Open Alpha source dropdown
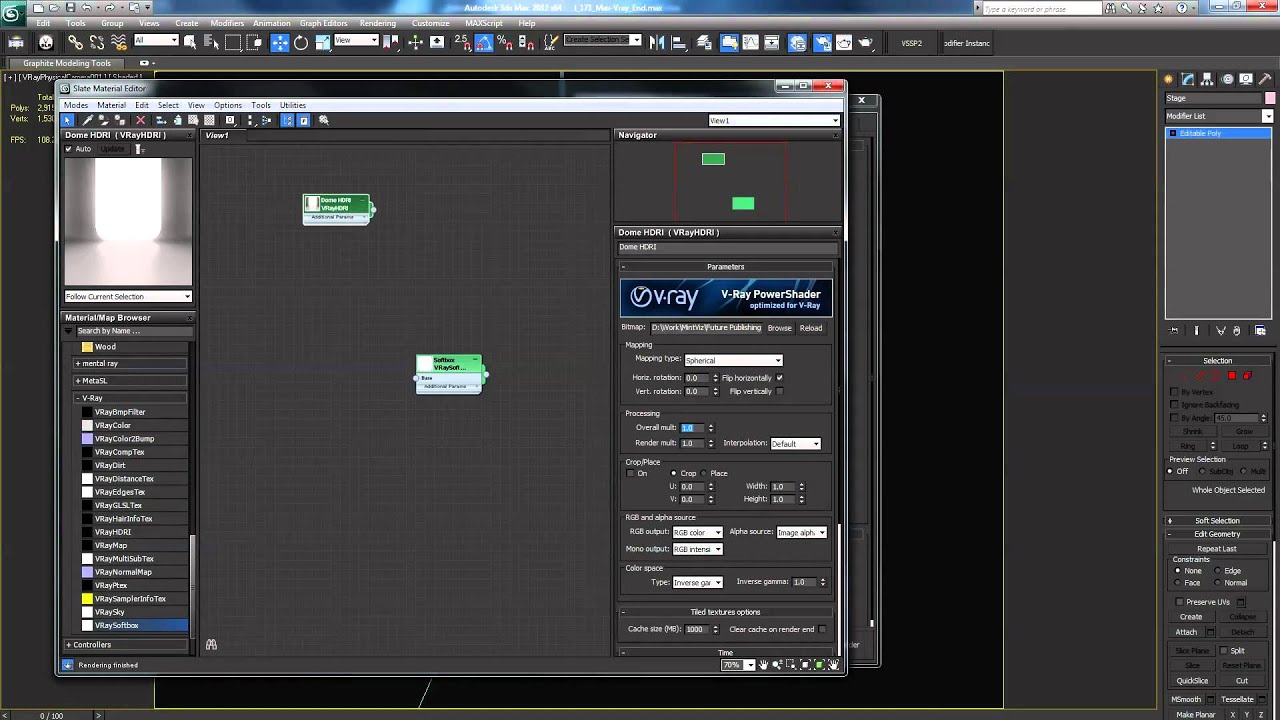This screenshot has width=1280, height=720. [802, 532]
